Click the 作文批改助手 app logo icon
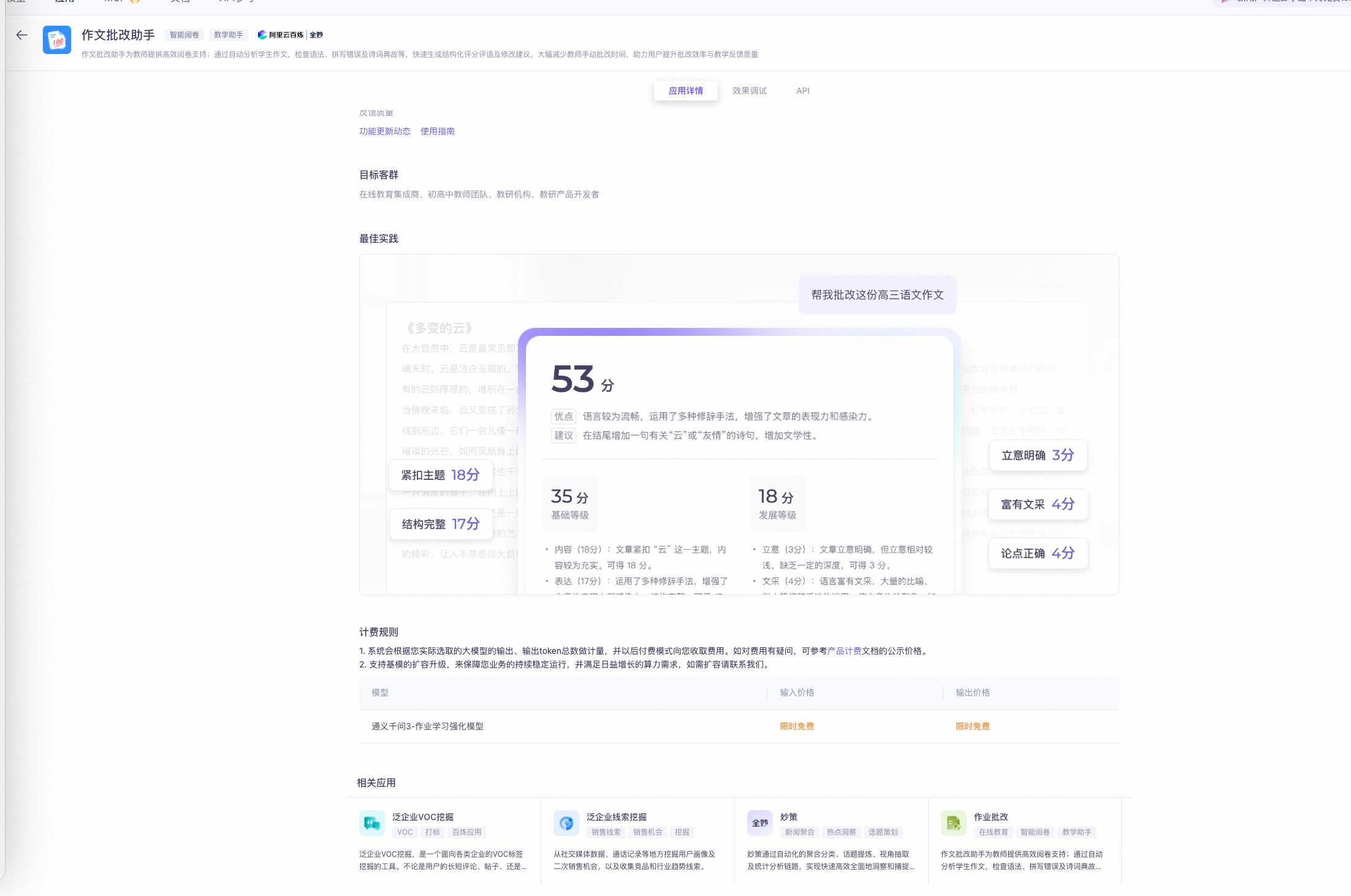Screen dimensions: 1351x896 [x=57, y=40]
